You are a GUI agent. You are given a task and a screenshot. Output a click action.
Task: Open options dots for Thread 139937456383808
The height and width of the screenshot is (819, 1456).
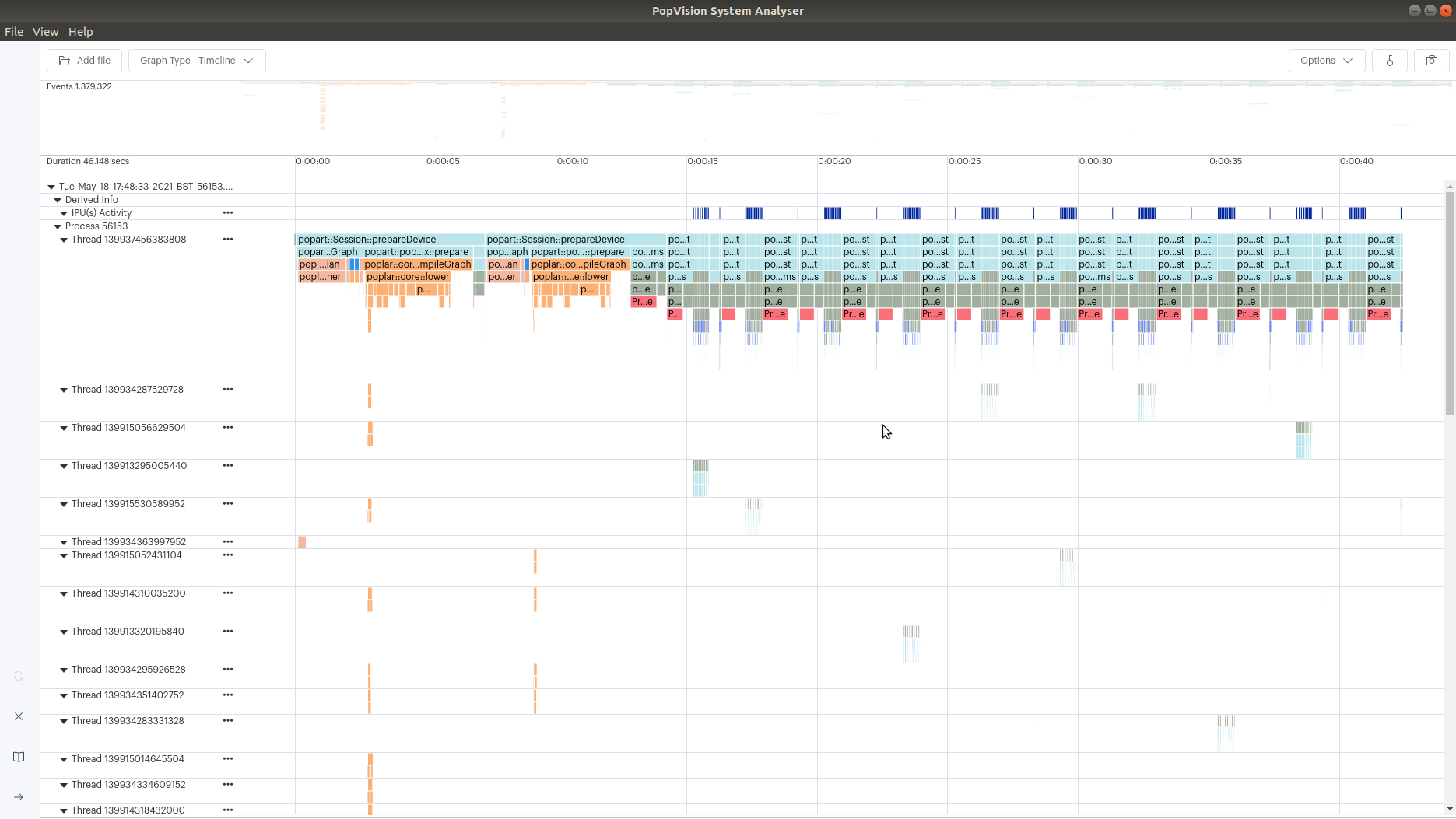[228, 239]
